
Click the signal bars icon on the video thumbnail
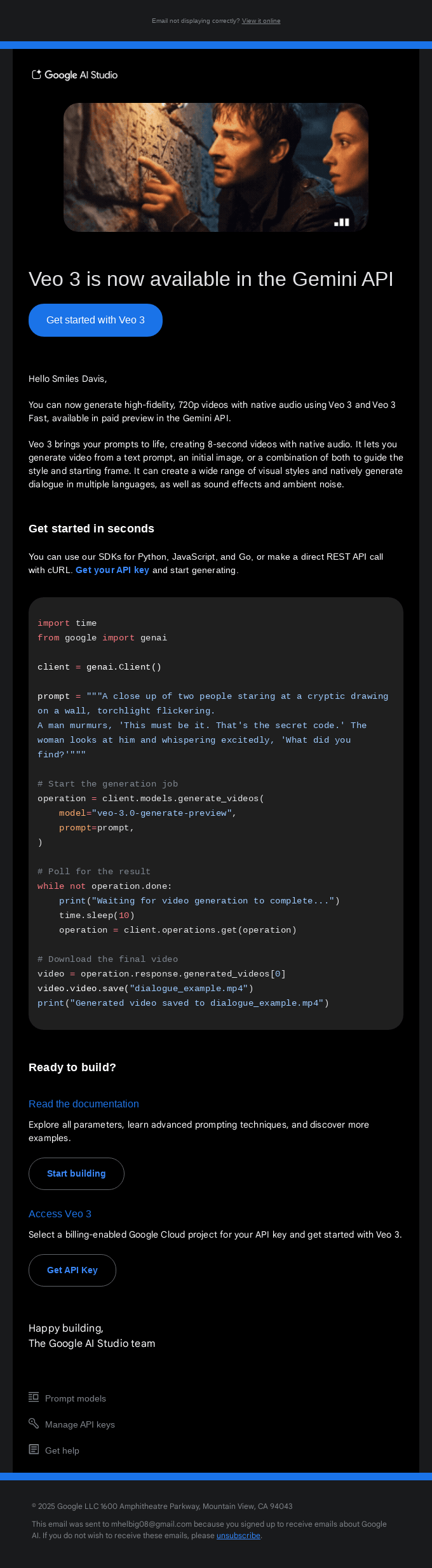pyautogui.click(x=342, y=221)
